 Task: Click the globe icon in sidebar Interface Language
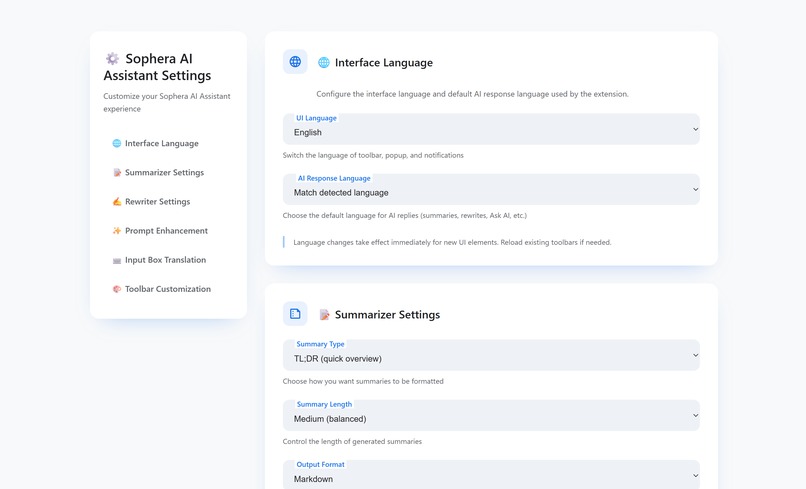(117, 143)
